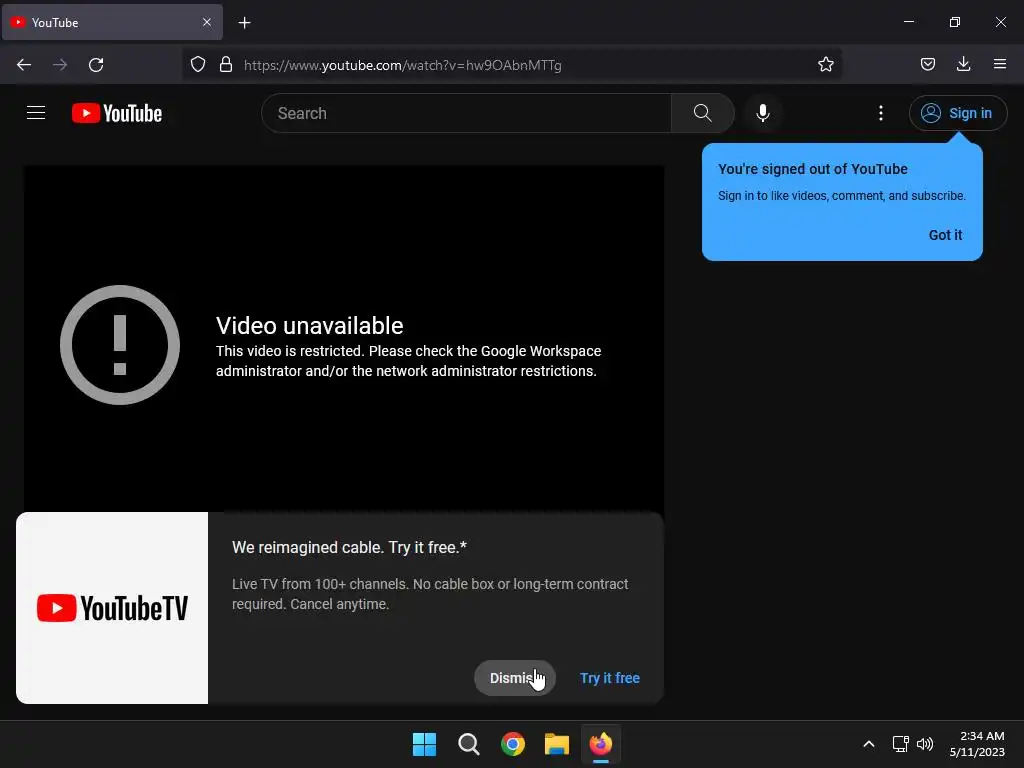Dismiss the YouTube TV promotion
1024x768 pixels.
[x=515, y=678]
